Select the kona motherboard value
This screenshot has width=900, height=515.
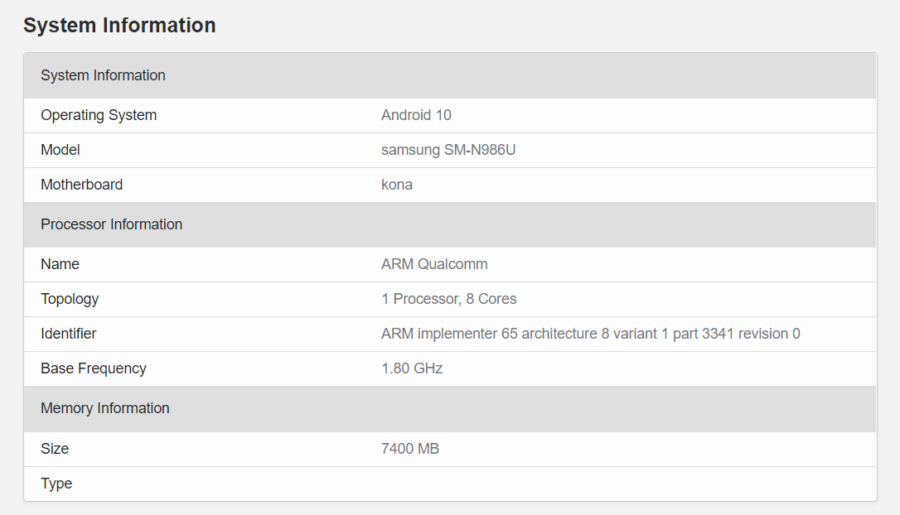pyautogui.click(x=397, y=185)
